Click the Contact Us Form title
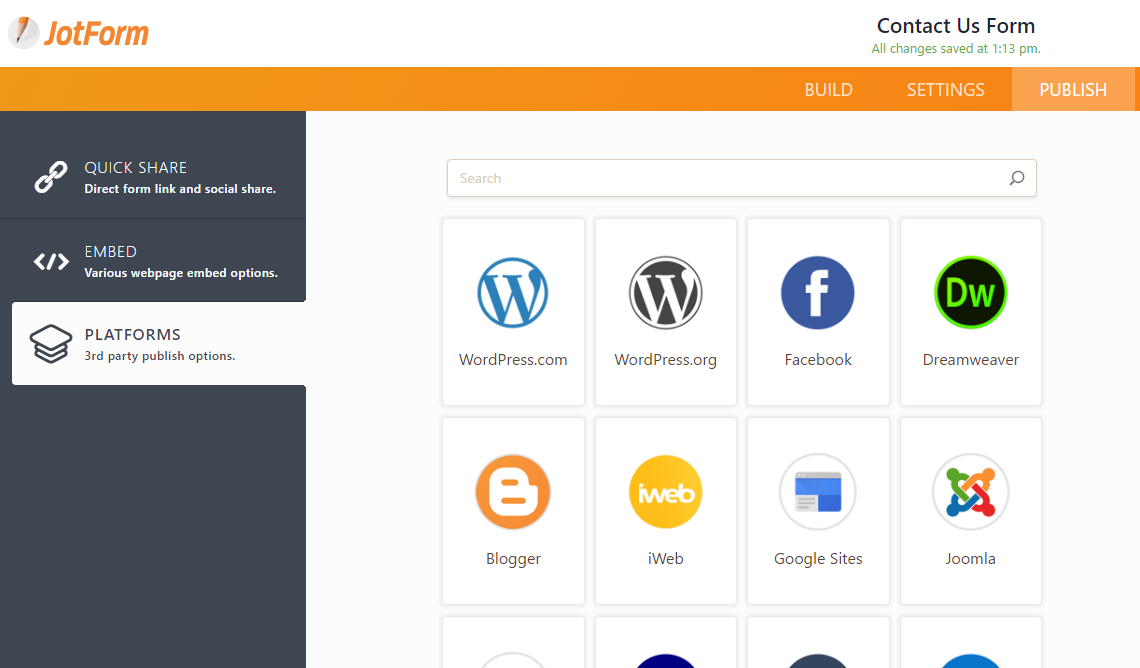 coord(955,26)
